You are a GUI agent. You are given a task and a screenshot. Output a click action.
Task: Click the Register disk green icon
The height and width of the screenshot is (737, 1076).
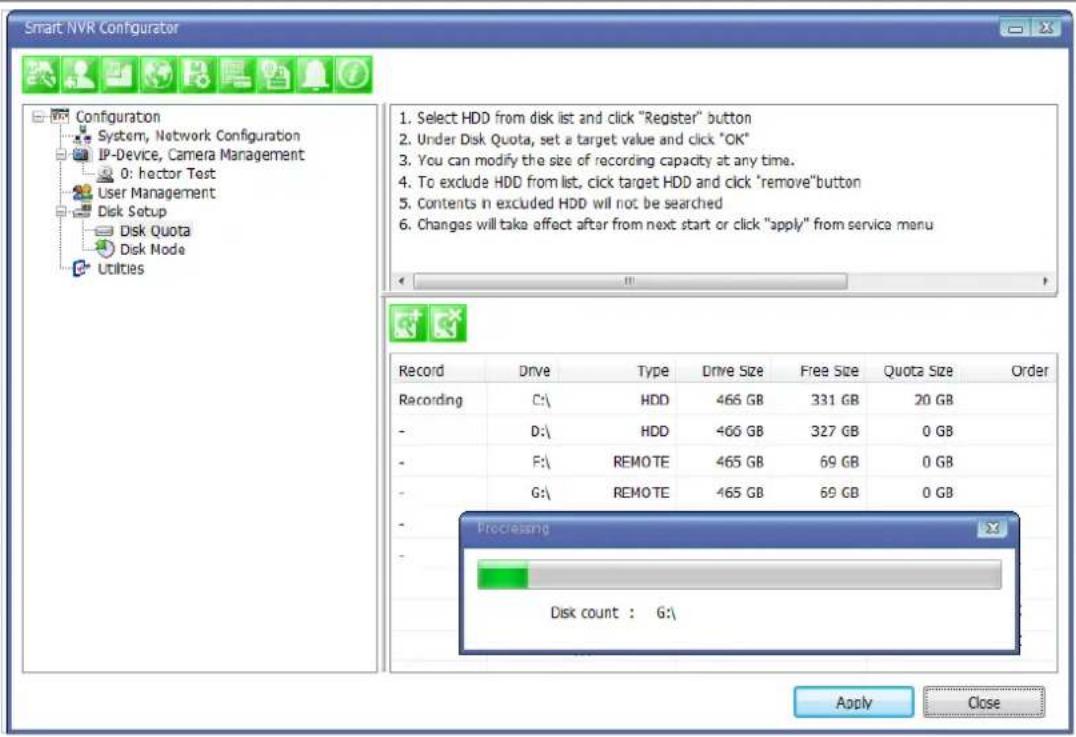[x=408, y=323]
